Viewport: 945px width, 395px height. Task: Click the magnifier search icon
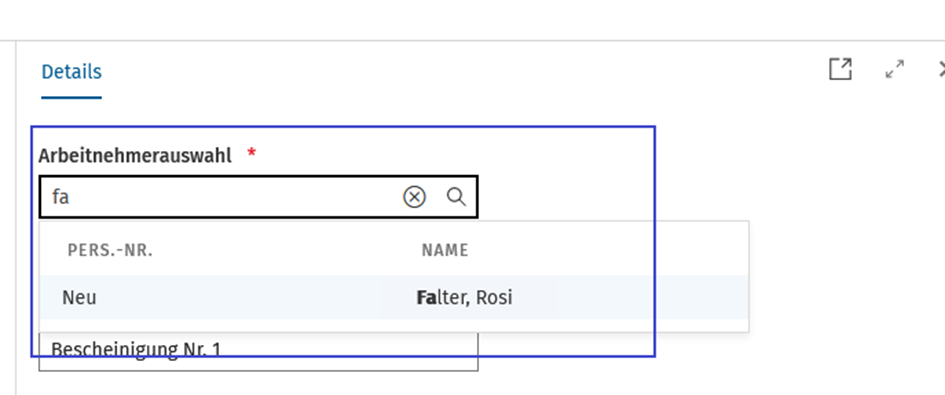pos(456,197)
